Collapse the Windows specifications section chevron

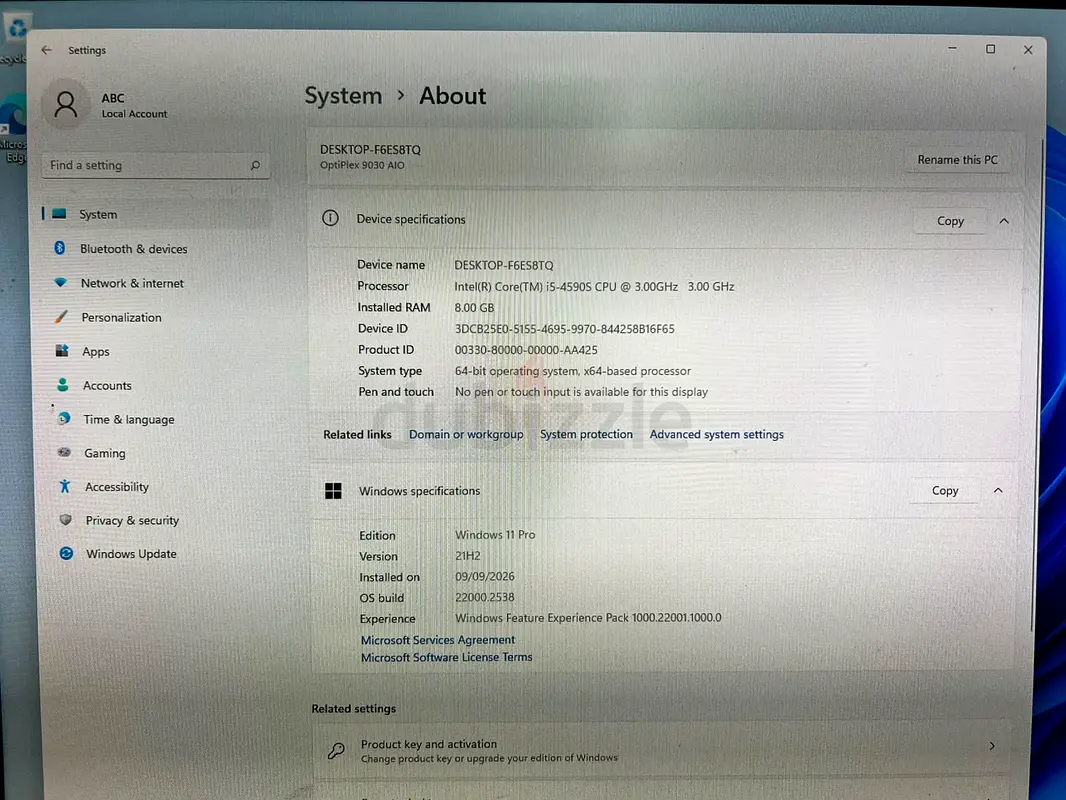pos(998,490)
